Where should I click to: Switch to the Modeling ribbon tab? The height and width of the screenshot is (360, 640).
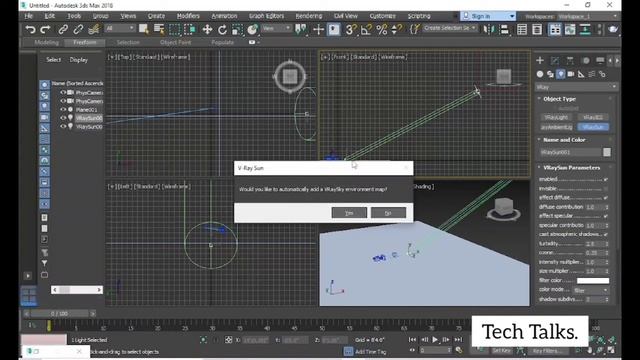pos(47,42)
